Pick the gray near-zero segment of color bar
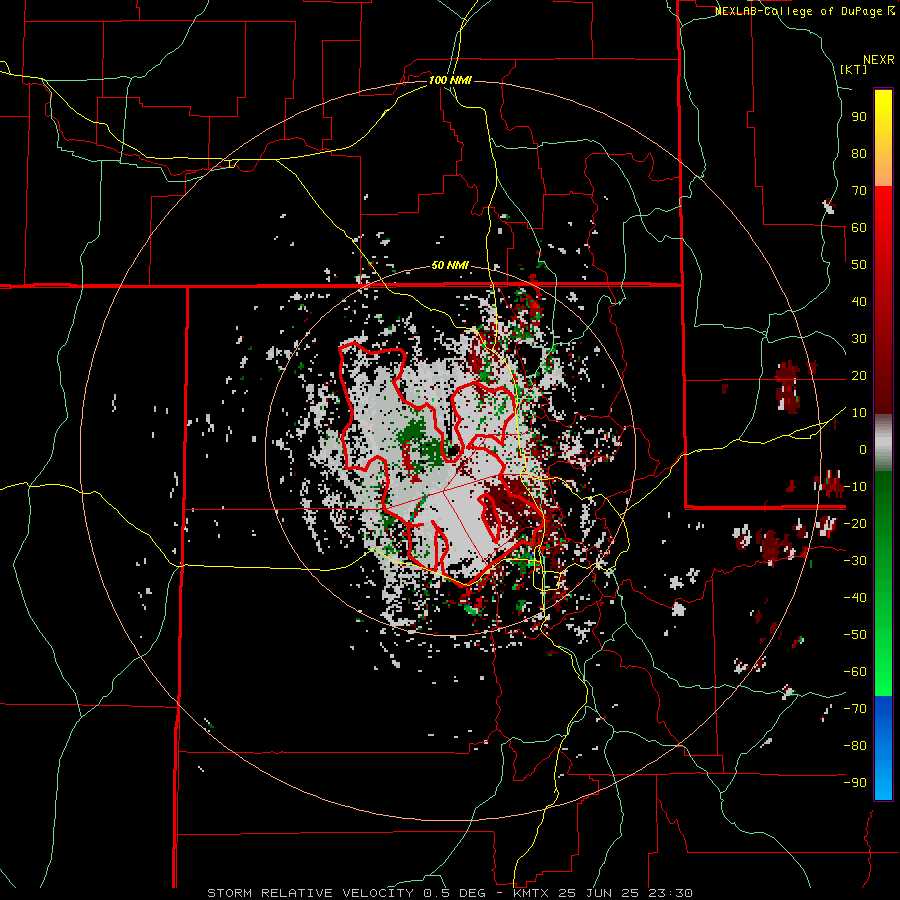The height and width of the screenshot is (900, 900). [883, 443]
